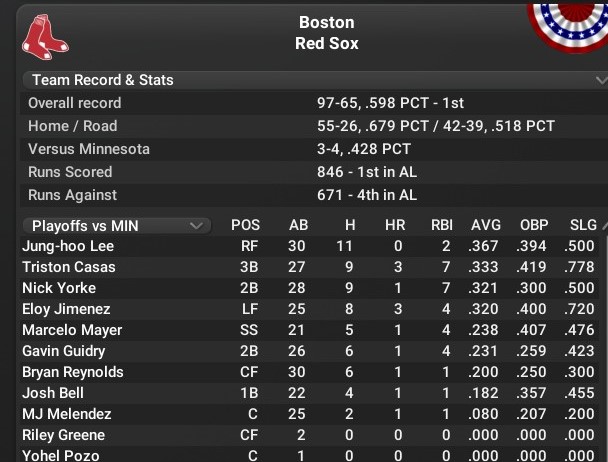Click the patriotic bunting icon

click(567, 25)
